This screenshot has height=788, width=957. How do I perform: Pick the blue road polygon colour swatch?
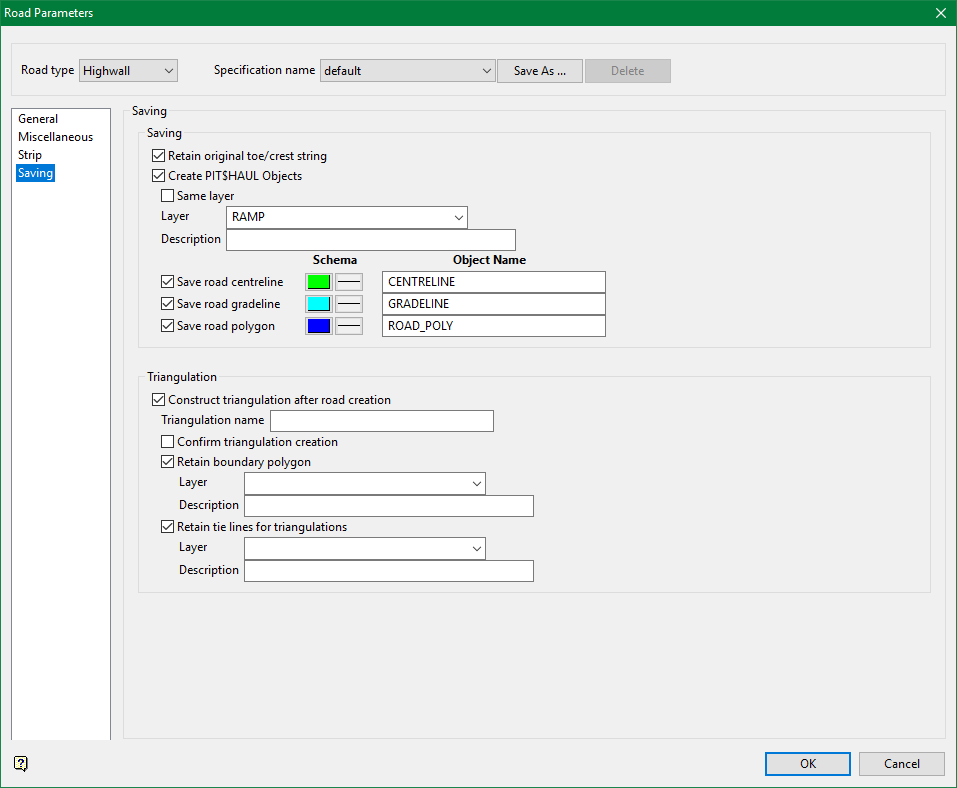[319, 326]
